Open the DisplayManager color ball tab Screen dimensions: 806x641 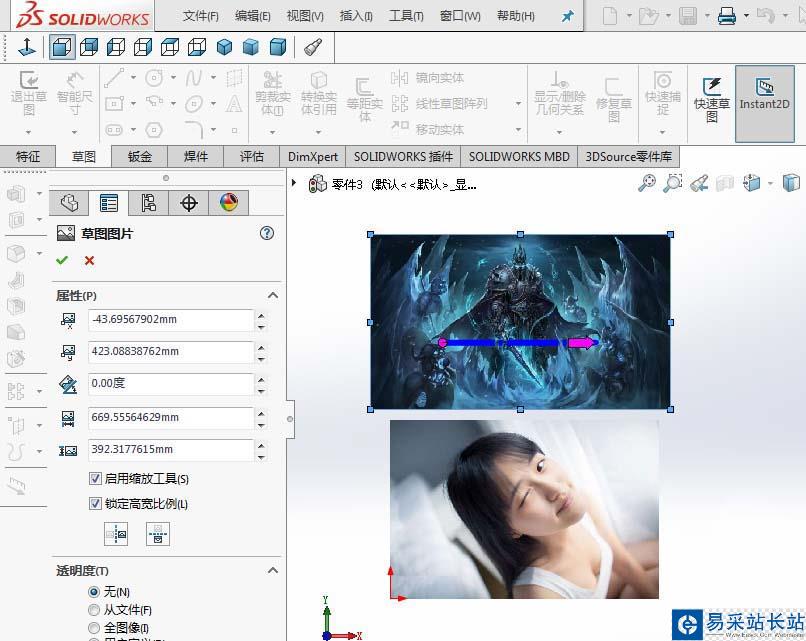pyautogui.click(x=229, y=203)
